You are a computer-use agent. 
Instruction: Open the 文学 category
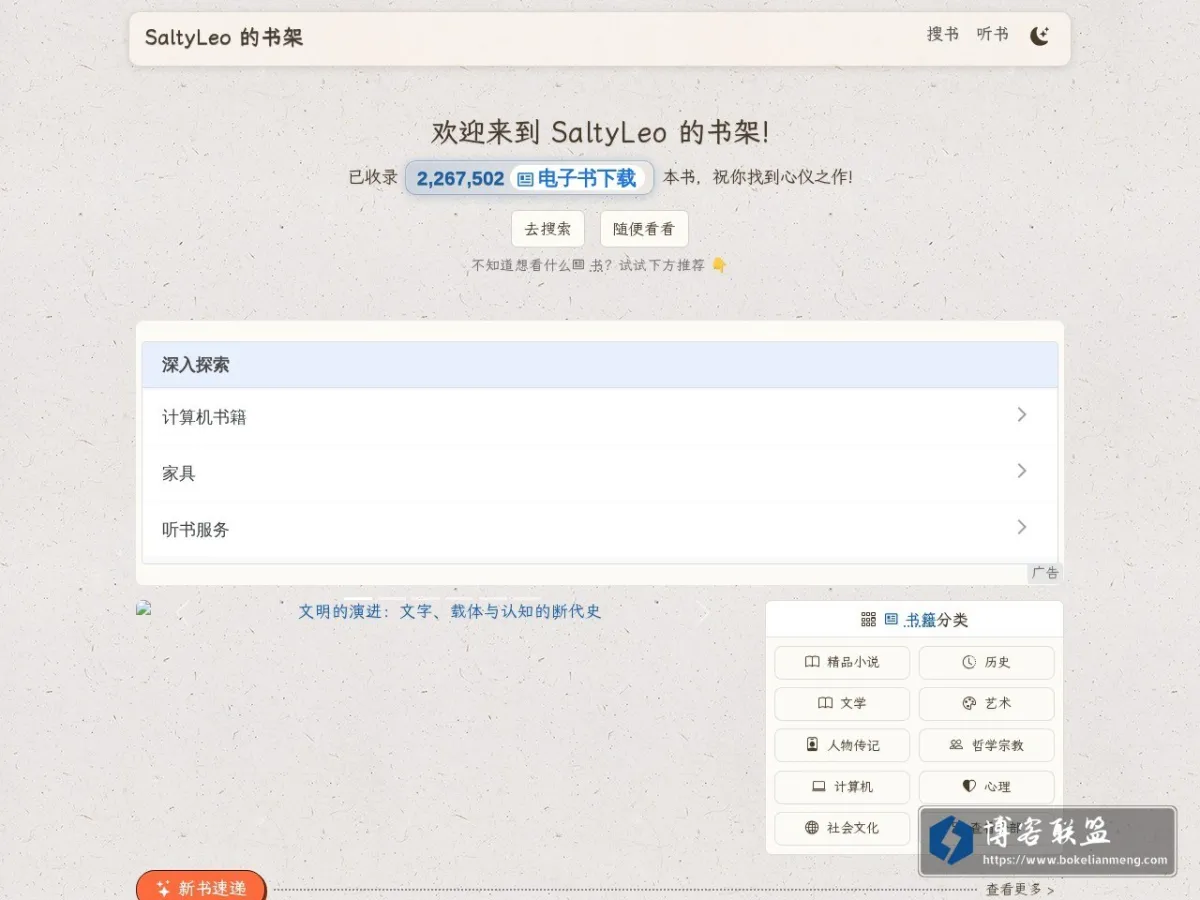point(842,703)
